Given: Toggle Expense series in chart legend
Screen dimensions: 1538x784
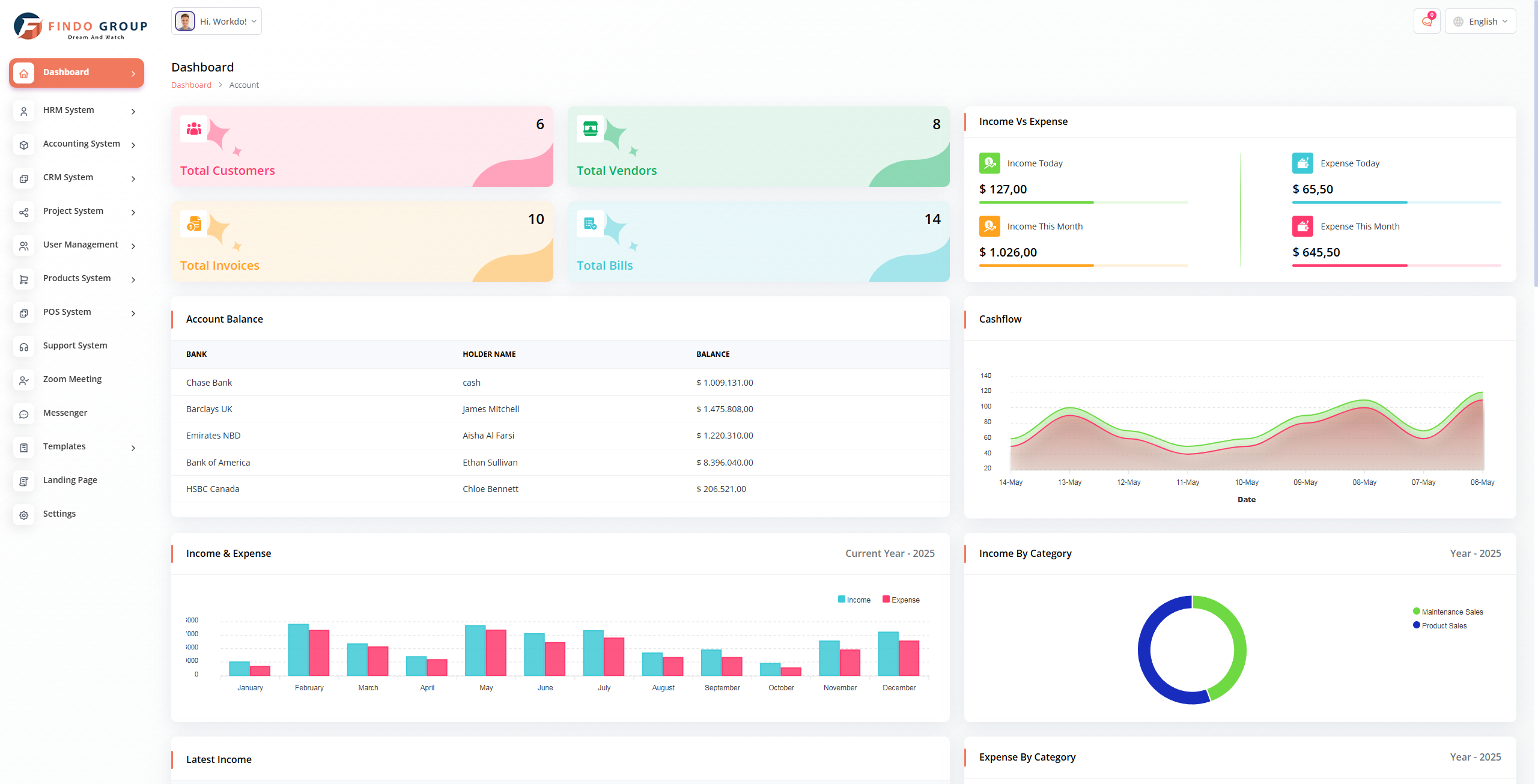Looking at the screenshot, I should tap(901, 600).
